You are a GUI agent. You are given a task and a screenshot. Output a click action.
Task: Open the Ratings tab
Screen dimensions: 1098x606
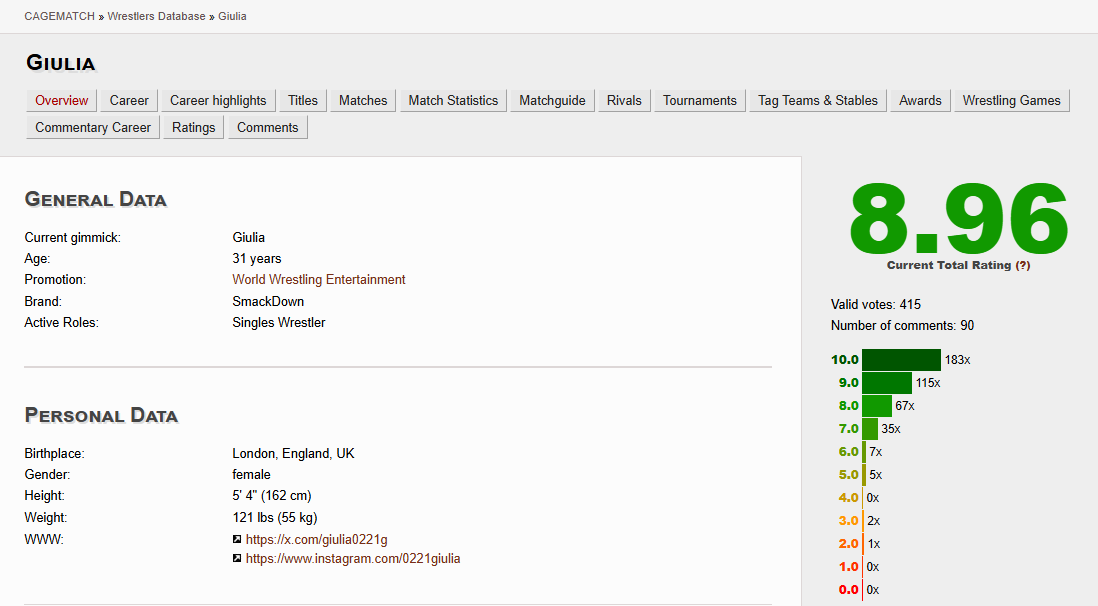pyautogui.click(x=194, y=127)
